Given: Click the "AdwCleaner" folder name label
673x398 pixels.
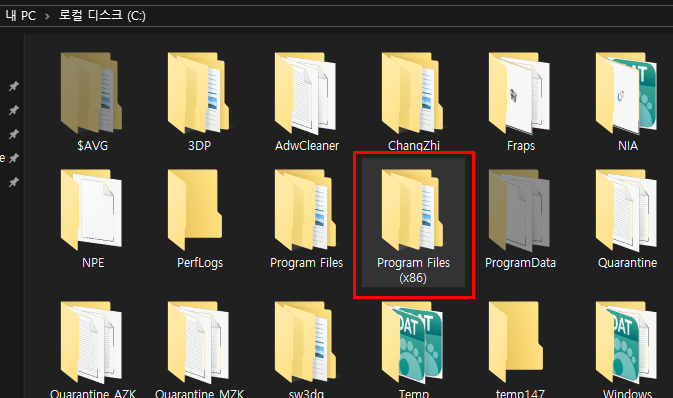Looking at the screenshot, I should [x=307, y=146].
